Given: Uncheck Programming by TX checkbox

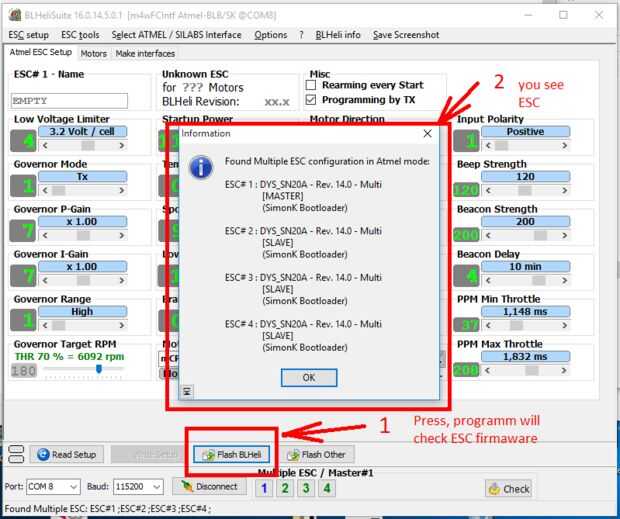Looking at the screenshot, I should point(311,100).
